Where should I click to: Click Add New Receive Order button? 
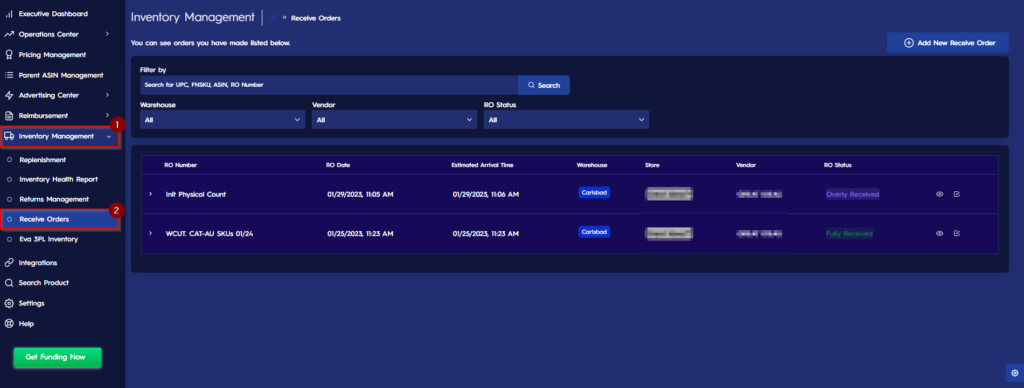point(948,43)
